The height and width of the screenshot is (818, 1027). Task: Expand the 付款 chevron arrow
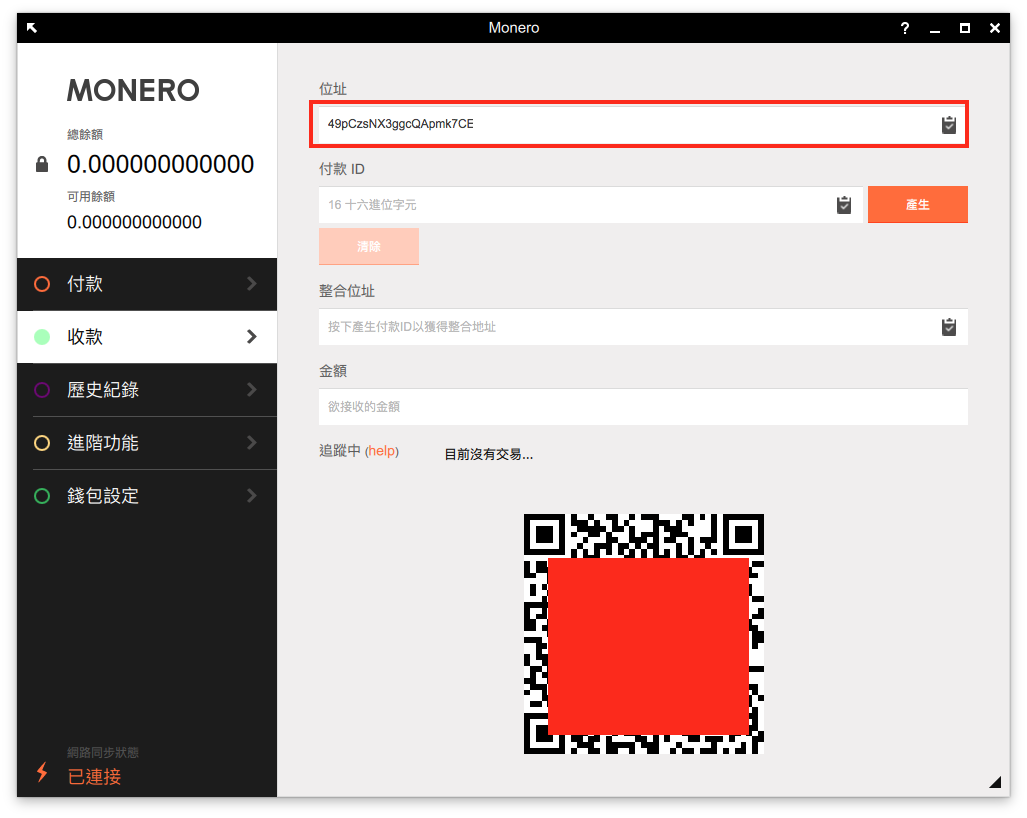(x=252, y=284)
